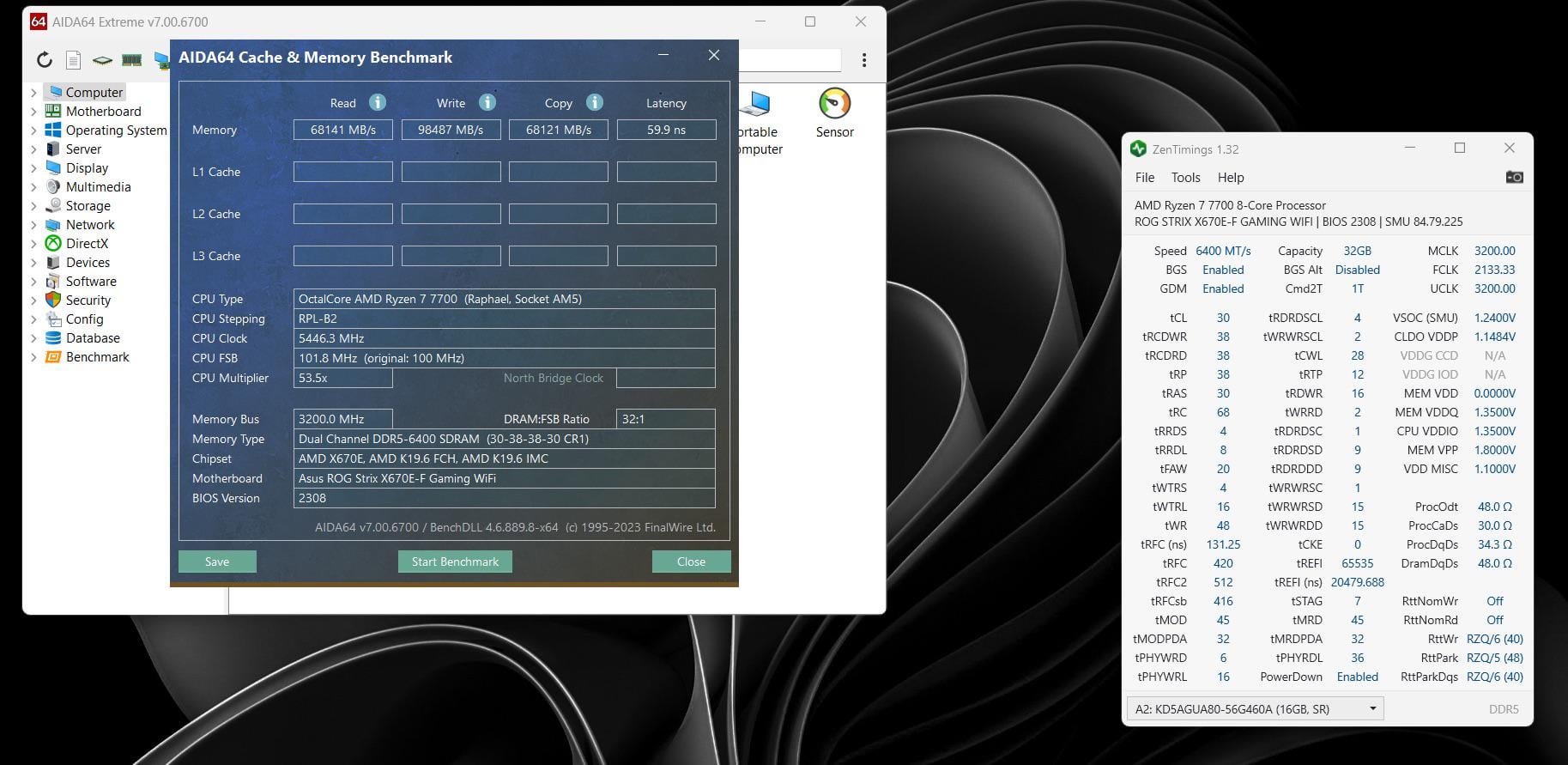Click the Speed value 6400 MT/s in ZenTimings
Viewport: 1568px width, 765px height.
1223,251
